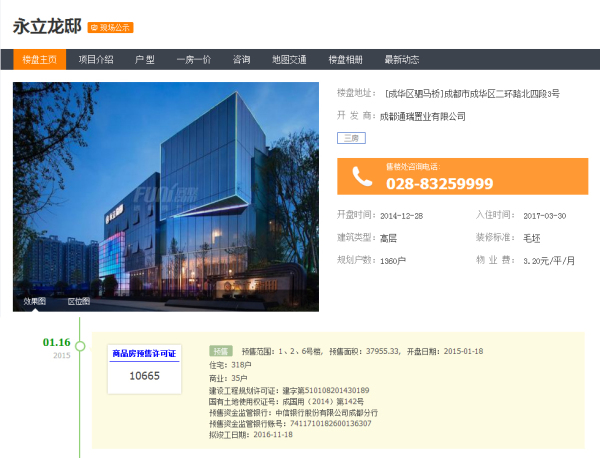Click the 028-83259999 hotline banner
This screenshot has width=600, height=458.
462,177
